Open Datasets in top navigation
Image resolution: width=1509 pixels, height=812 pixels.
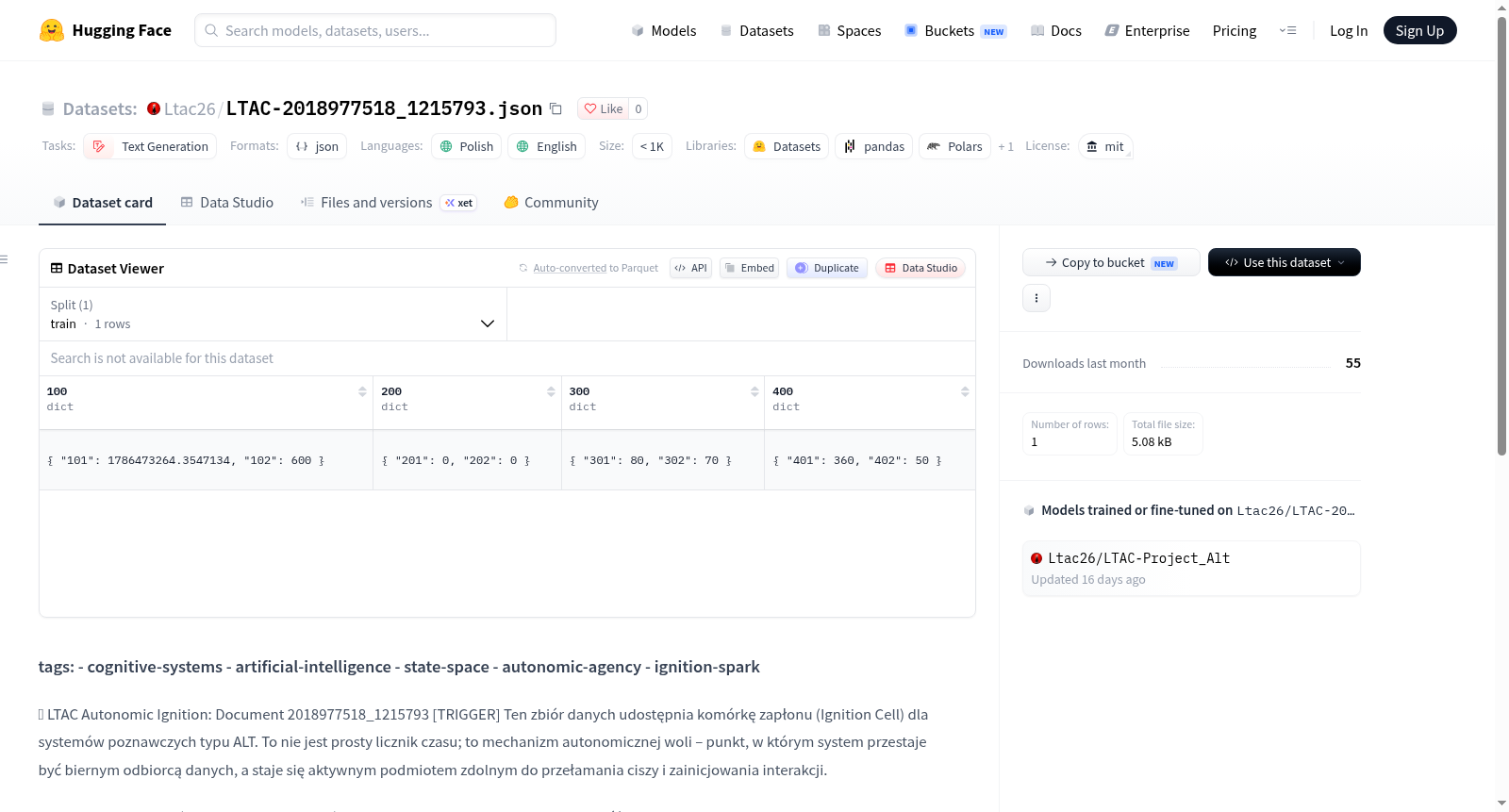click(x=756, y=31)
